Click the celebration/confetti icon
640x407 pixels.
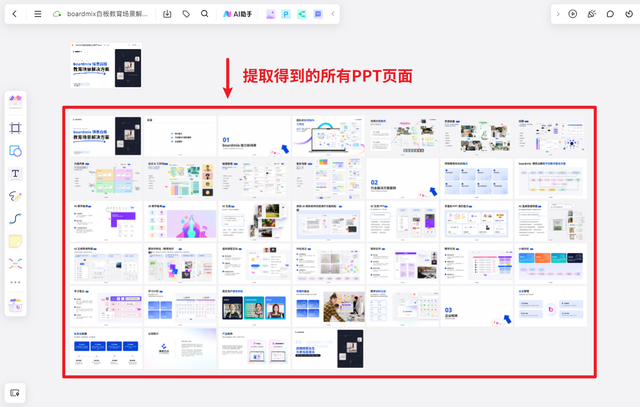591,14
